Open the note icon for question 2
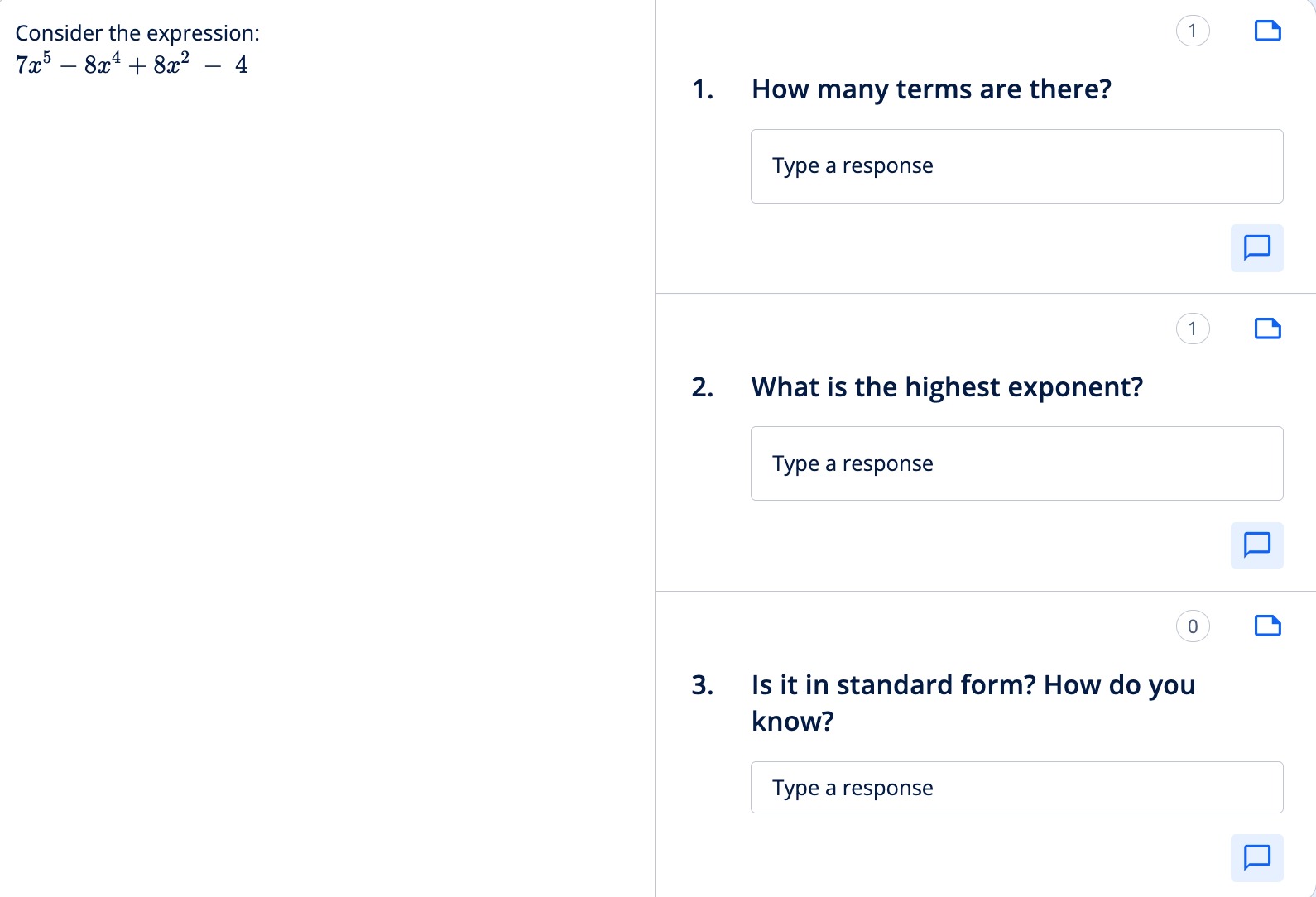Viewport: 1316px width, 897px height. 1267,329
